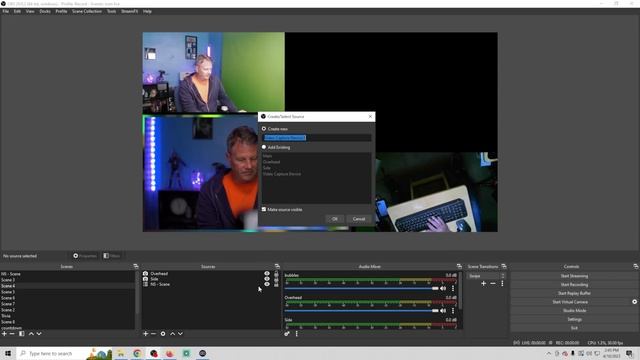
Task: Open the File menu
Action: click(x=6, y=11)
